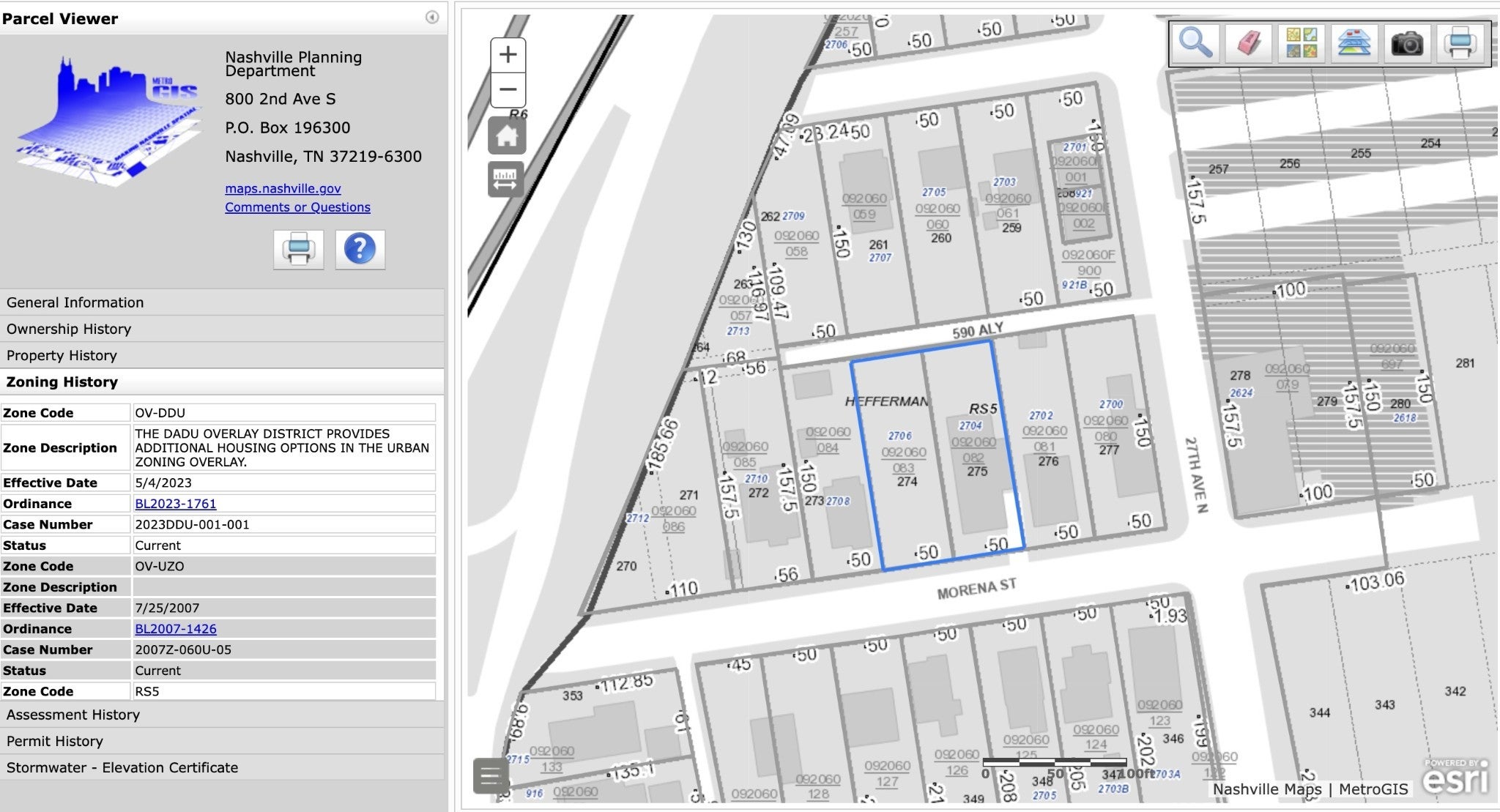Collapse the Parcel Viewer side panel
Image resolution: width=1500 pixels, height=812 pixels.
[432, 18]
